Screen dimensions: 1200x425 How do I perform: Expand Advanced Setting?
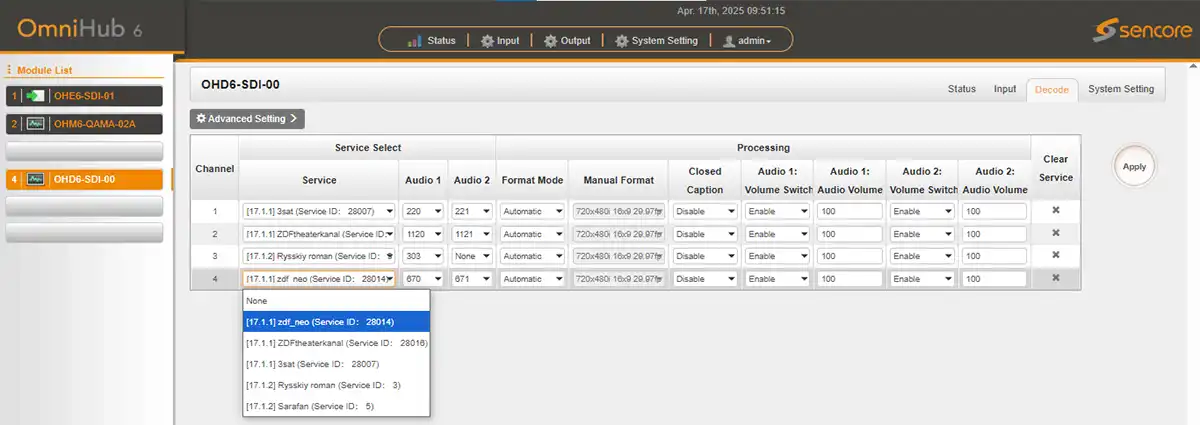247,119
